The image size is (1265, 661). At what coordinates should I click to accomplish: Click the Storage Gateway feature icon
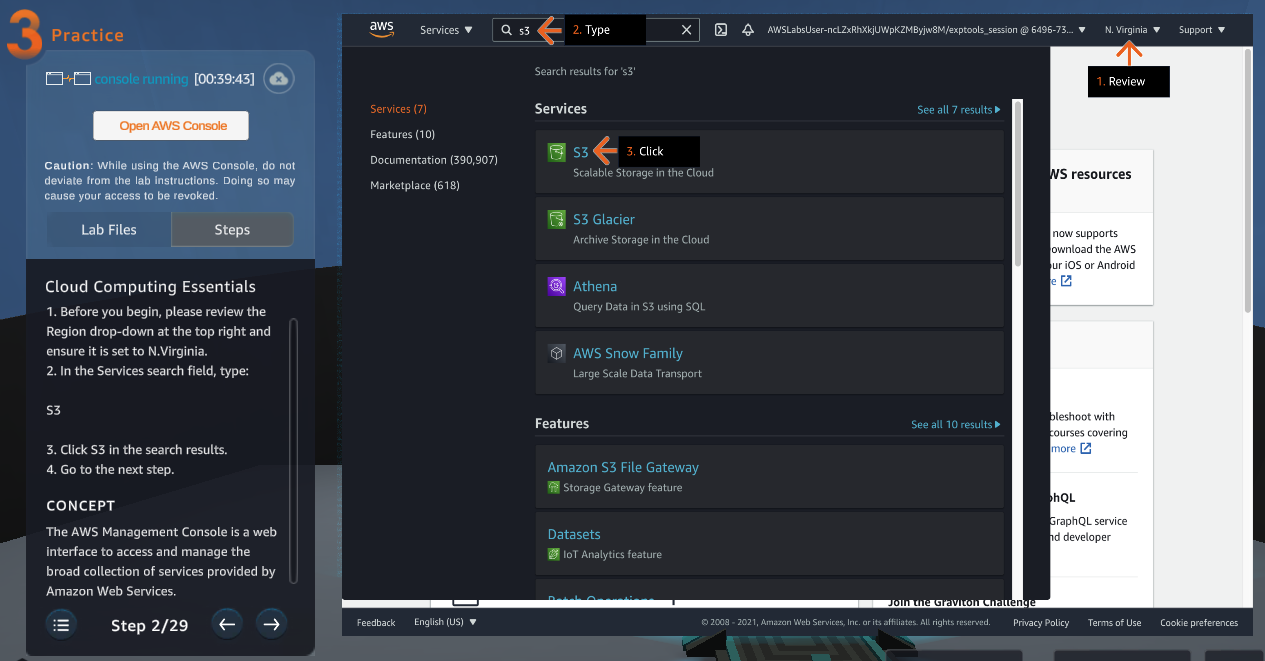[554, 487]
